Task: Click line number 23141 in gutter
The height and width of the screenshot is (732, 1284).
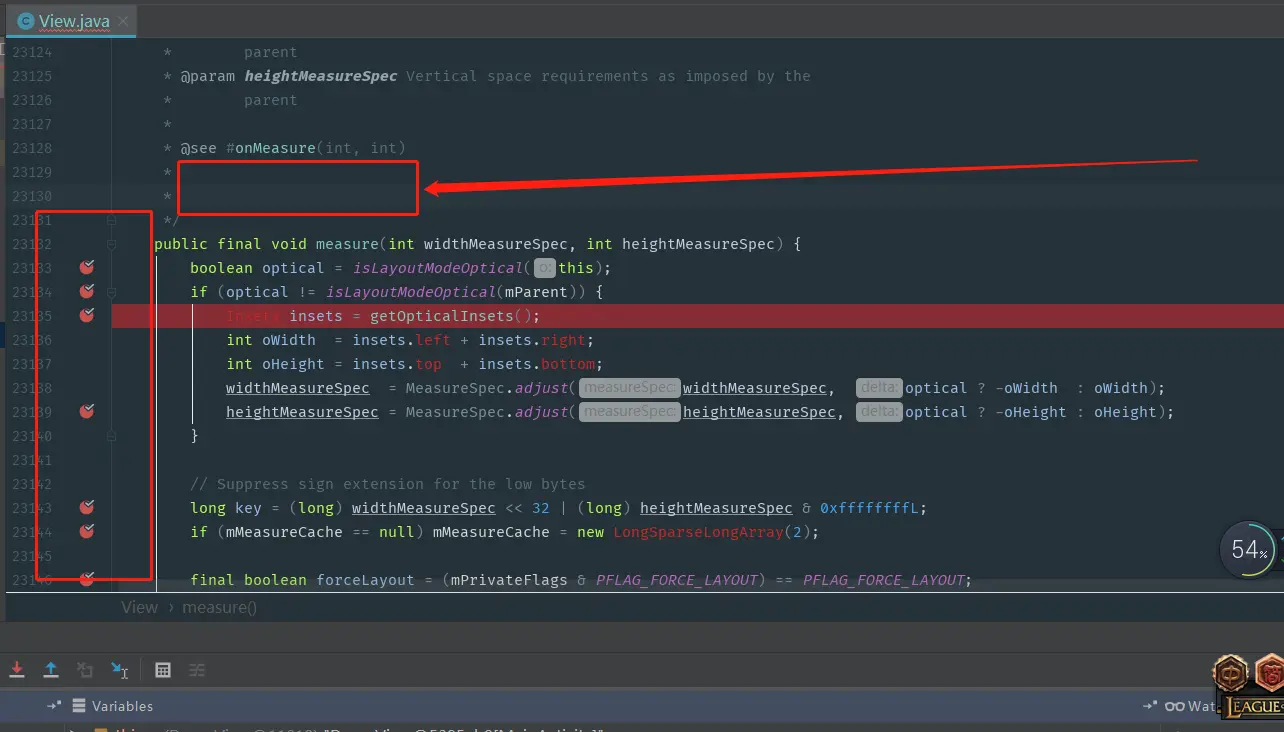Action: point(32,460)
